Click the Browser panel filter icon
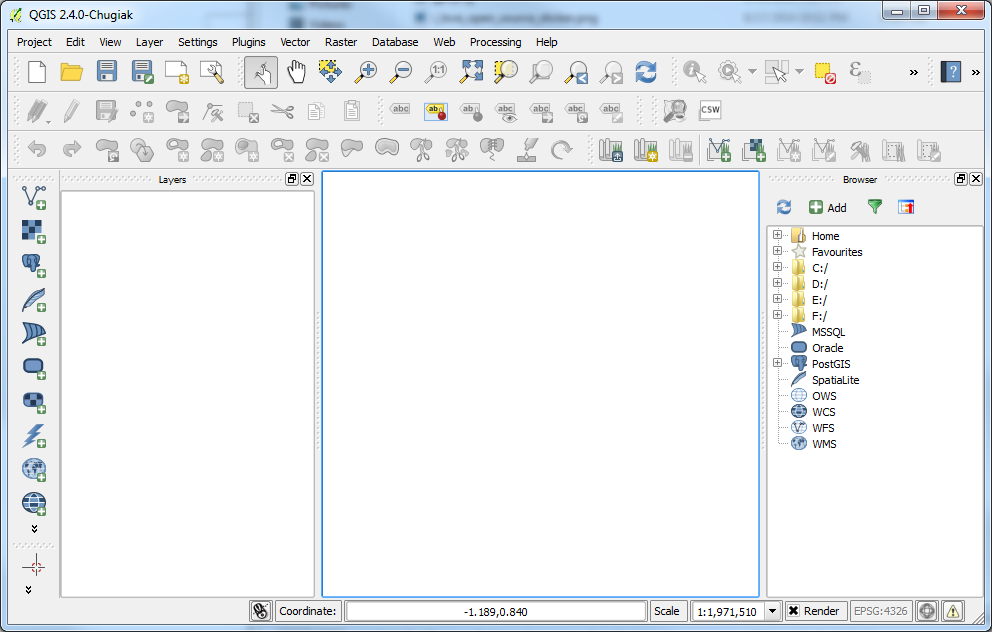This screenshot has height=632, width=992. [875, 207]
